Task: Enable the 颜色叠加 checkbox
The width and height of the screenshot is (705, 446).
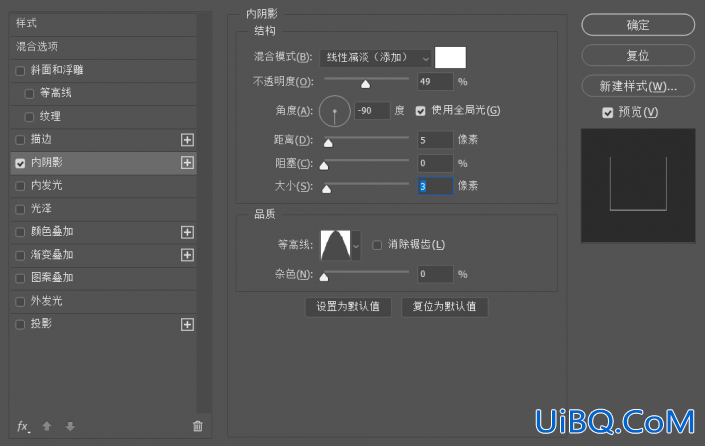Action: [x=20, y=232]
